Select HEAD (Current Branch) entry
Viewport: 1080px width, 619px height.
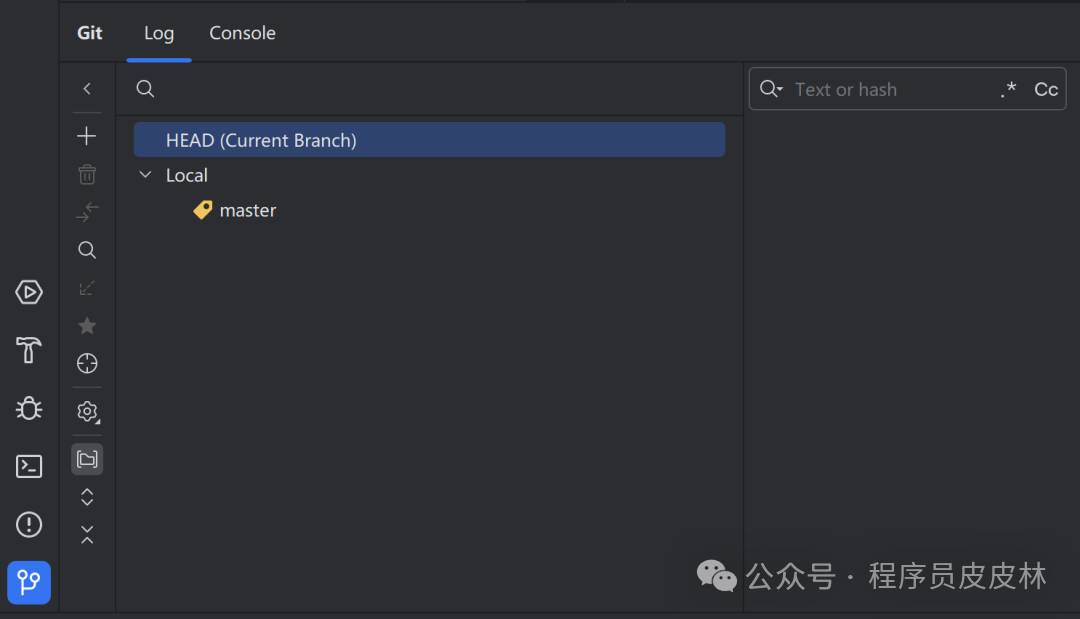pyautogui.click(x=429, y=140)
